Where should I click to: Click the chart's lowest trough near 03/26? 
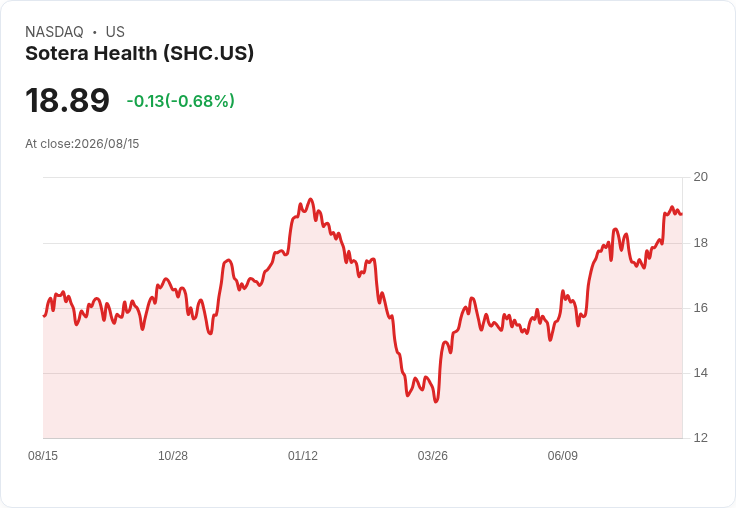coord(436,401)
